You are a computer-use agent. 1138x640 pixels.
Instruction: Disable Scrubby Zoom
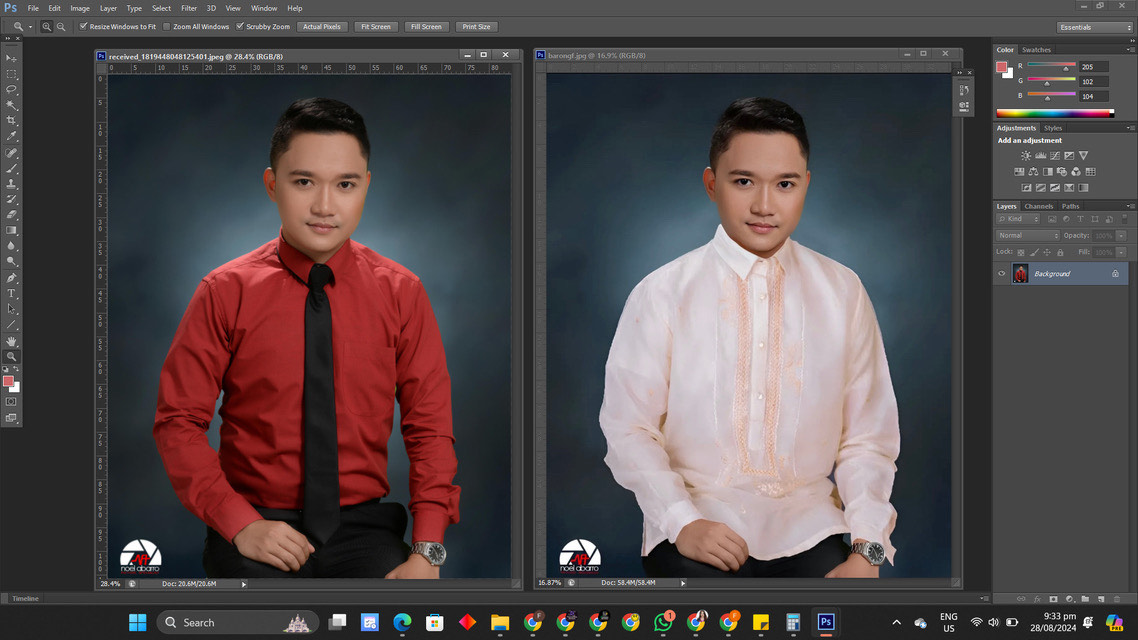(x=238, y=27)
